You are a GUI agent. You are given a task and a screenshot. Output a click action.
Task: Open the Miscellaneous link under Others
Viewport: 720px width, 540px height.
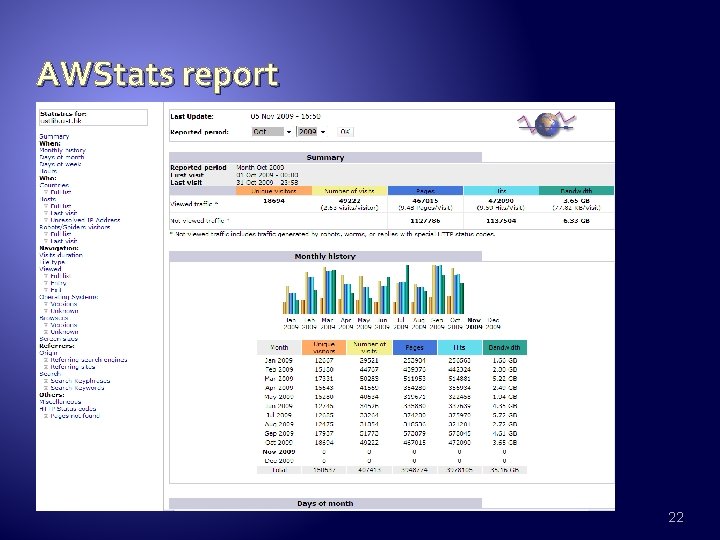click(60, 402)
